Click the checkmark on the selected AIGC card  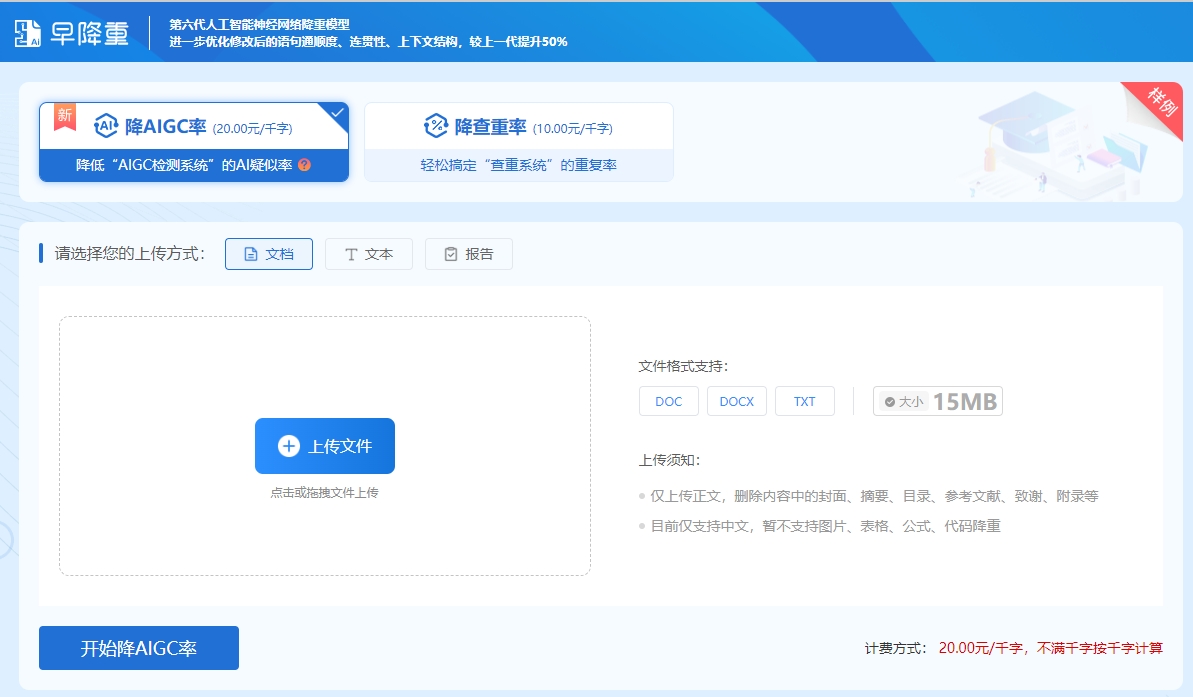click(338, 112)
